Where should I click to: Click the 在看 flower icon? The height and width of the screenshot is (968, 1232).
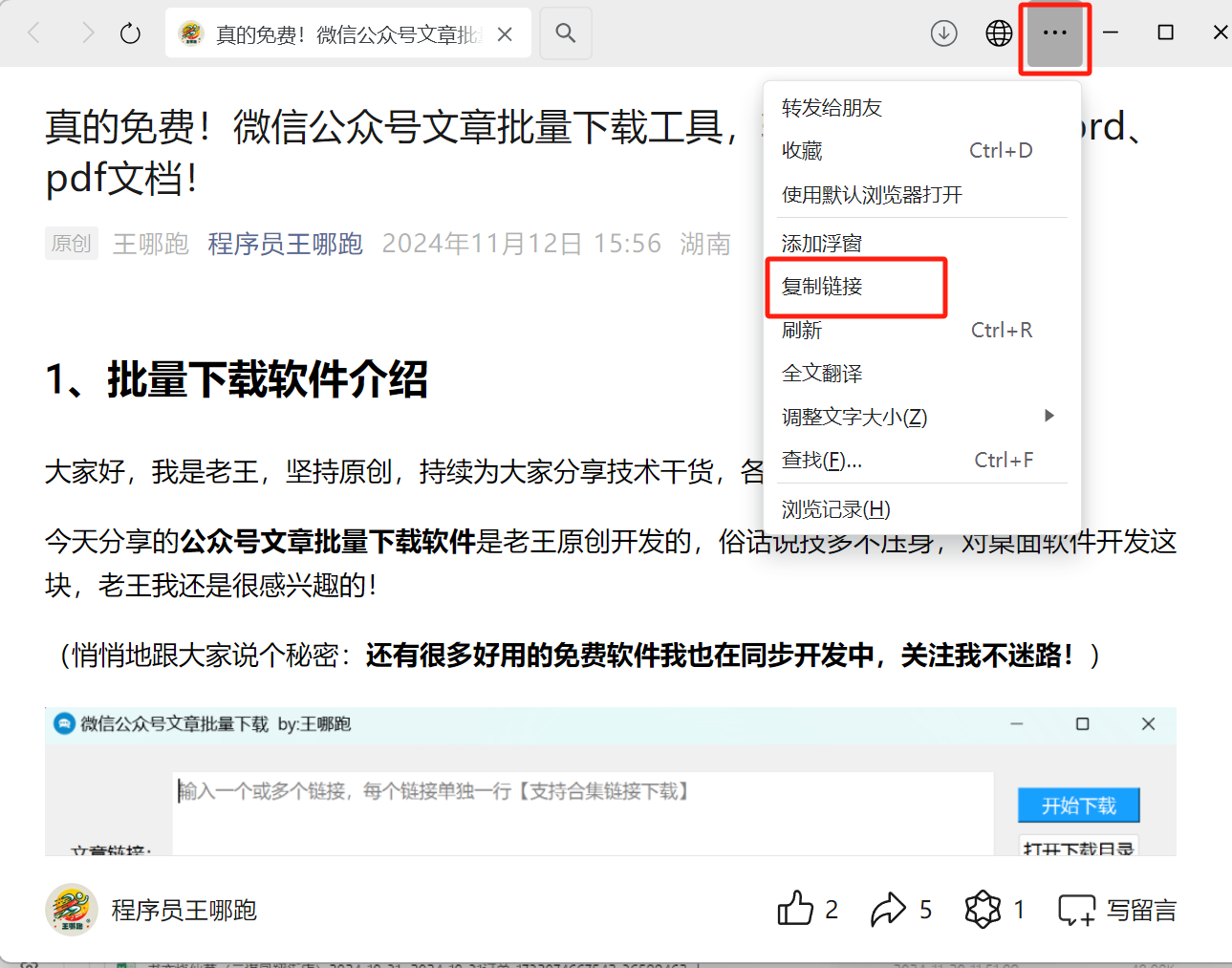tap(983, 909)
